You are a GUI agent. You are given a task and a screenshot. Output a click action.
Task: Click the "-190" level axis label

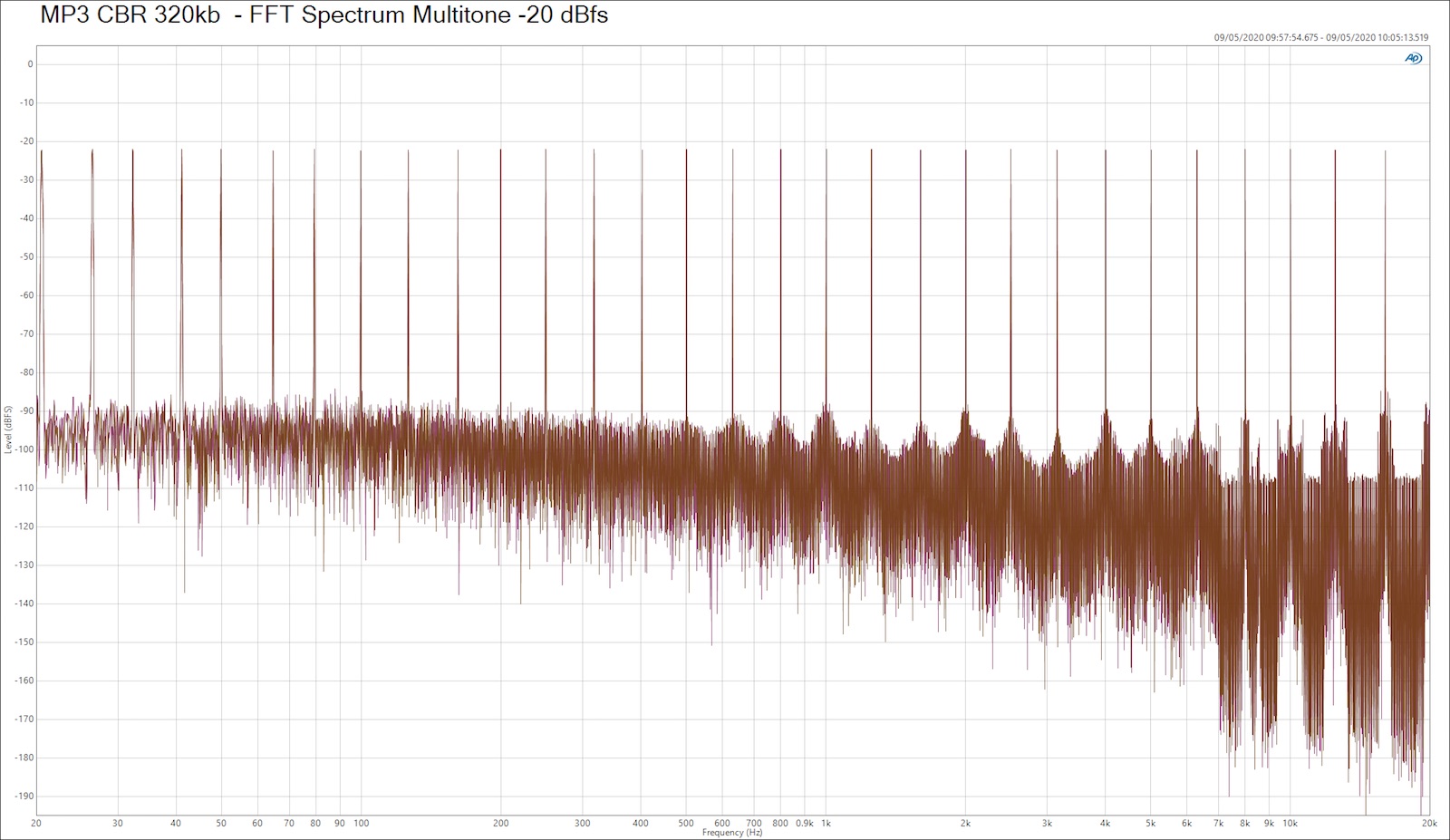(24, 796)
